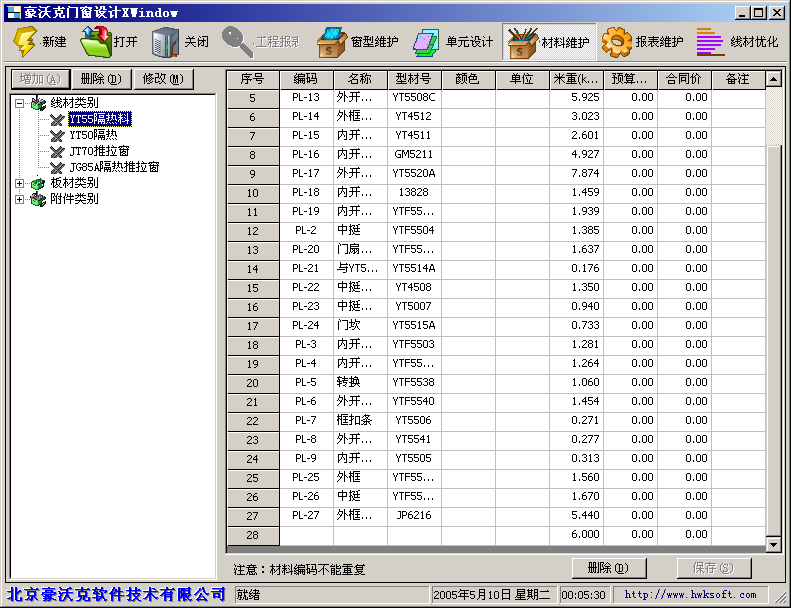Select YT50隔热 in the tree
Image resolution: width=791 pixels, height=608 pixels.
pos(93,135)
